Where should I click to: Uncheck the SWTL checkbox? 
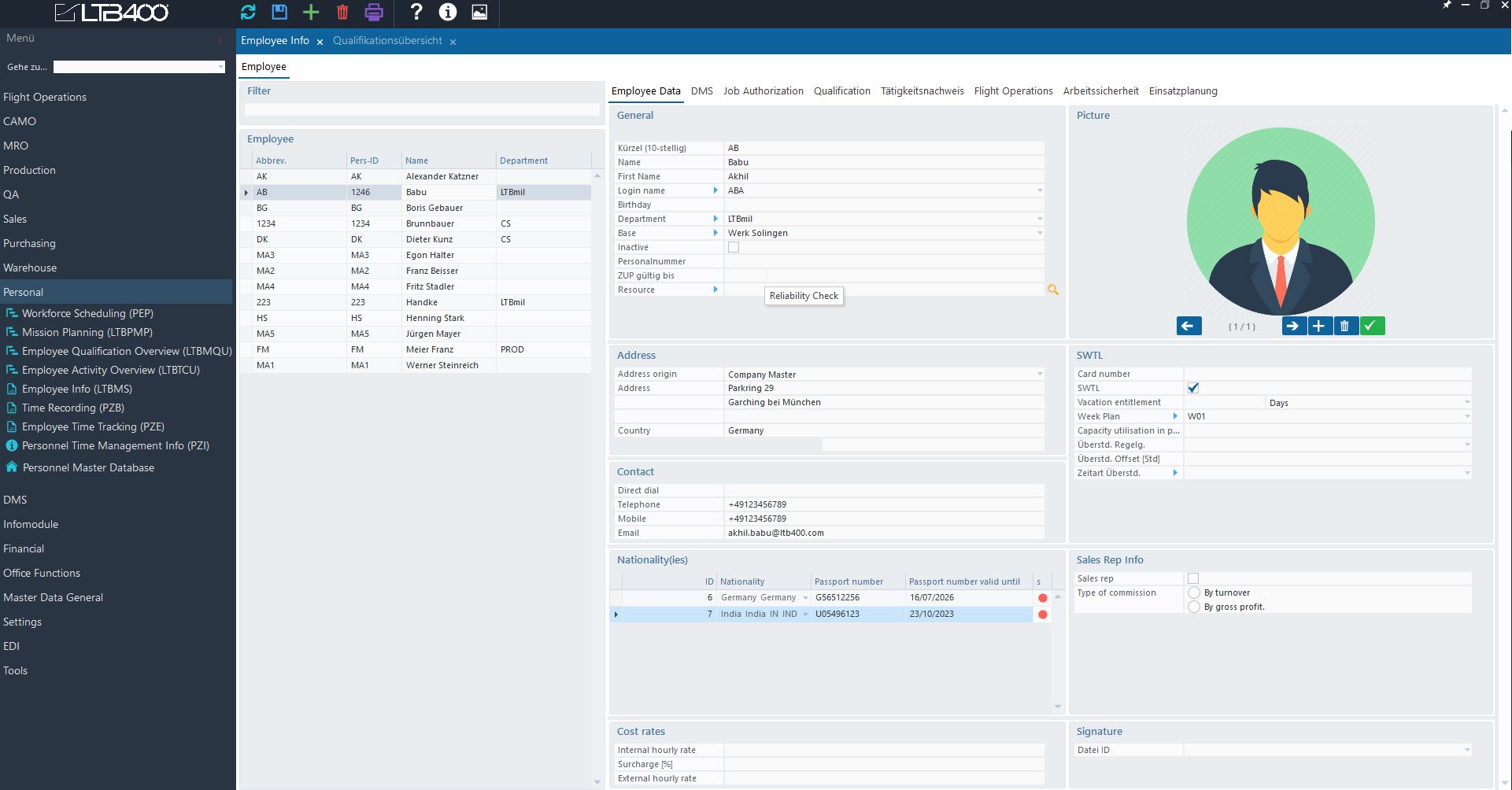click(1193, 388)
